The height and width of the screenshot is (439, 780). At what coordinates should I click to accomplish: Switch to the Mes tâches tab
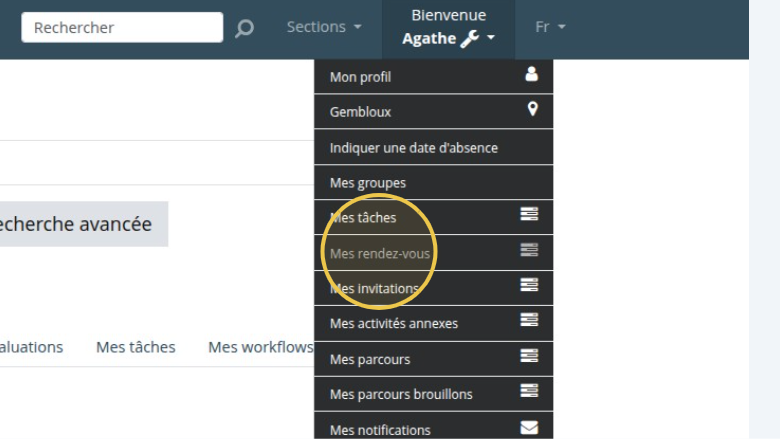click(136, 347)
